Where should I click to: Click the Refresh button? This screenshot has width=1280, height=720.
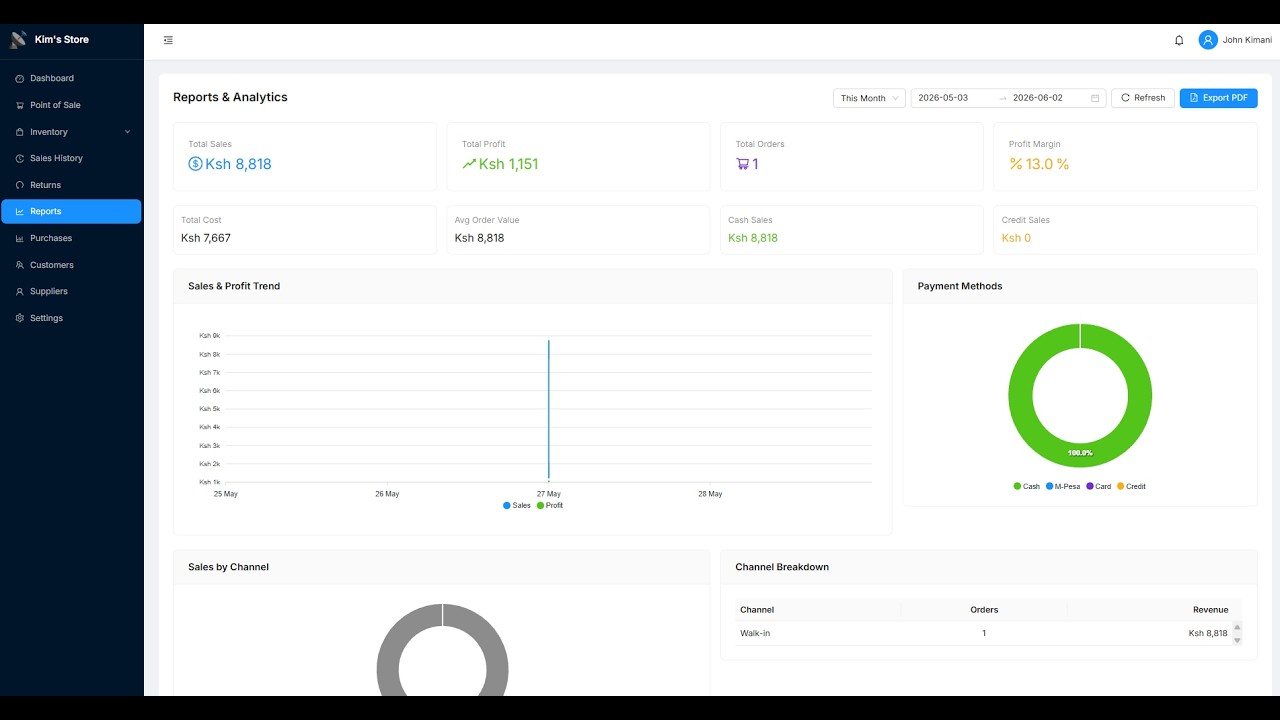point(1143,98)
